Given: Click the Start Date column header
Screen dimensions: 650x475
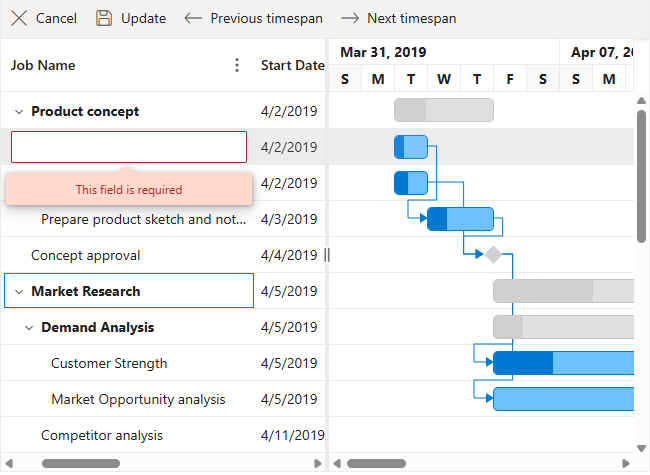Looking at the screenshot, I should pyautogui.click(x=292, y=65).
